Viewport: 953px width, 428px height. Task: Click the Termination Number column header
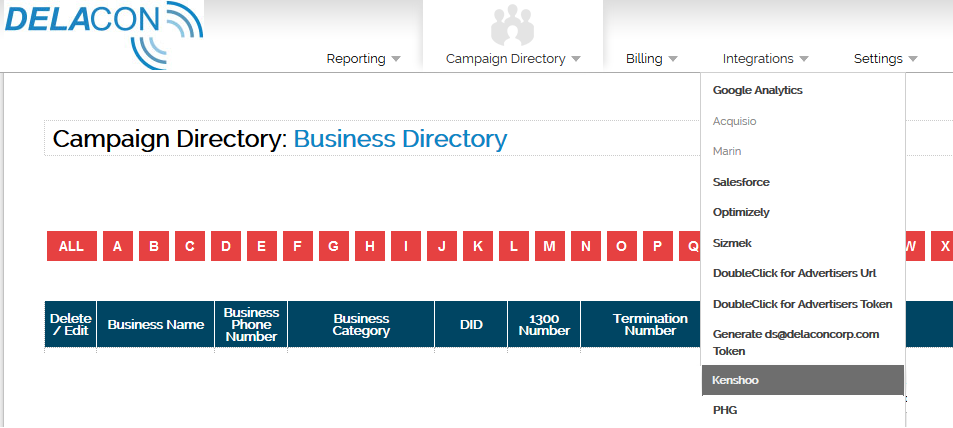click(x=641, y=325)
